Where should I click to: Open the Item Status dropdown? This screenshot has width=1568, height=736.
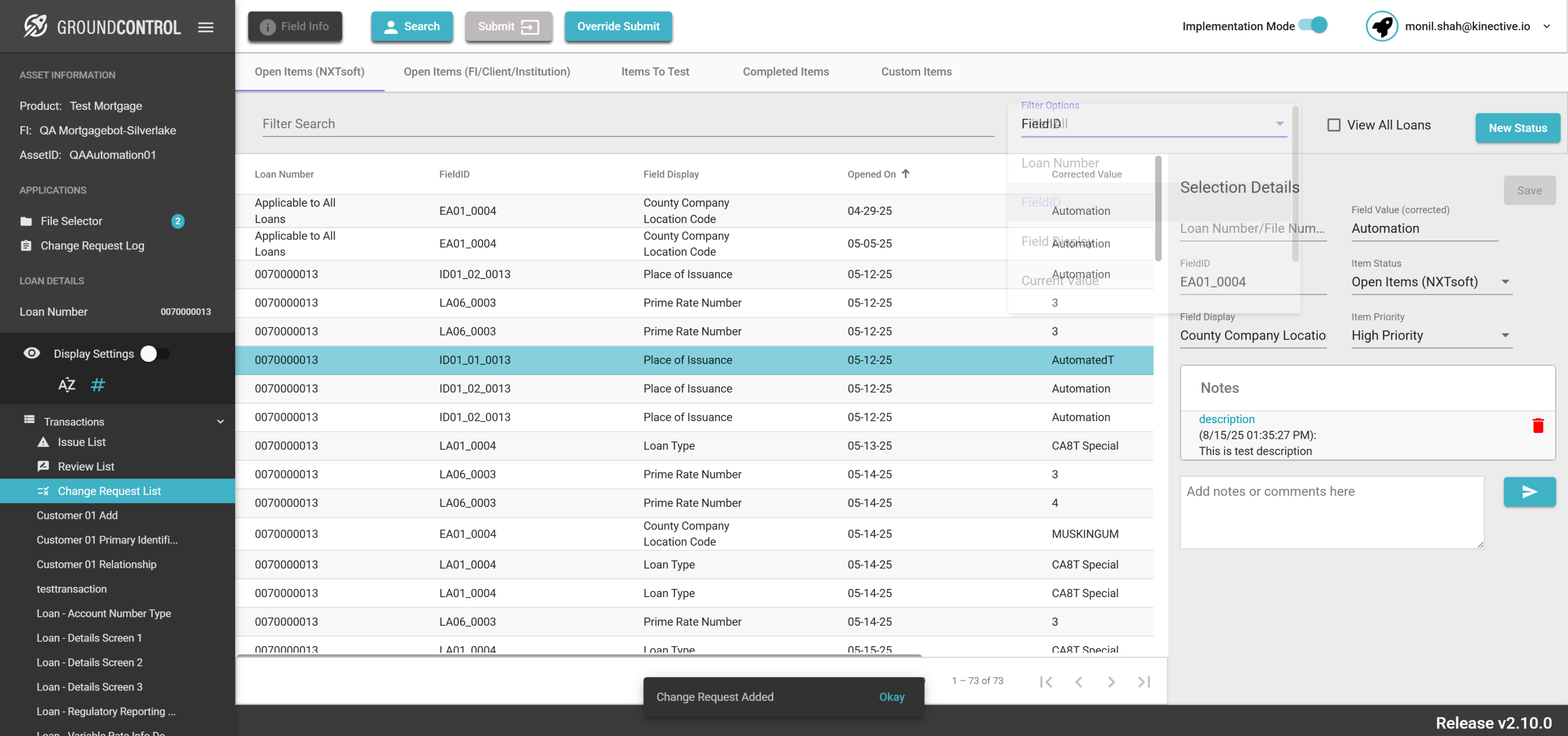1430,282
